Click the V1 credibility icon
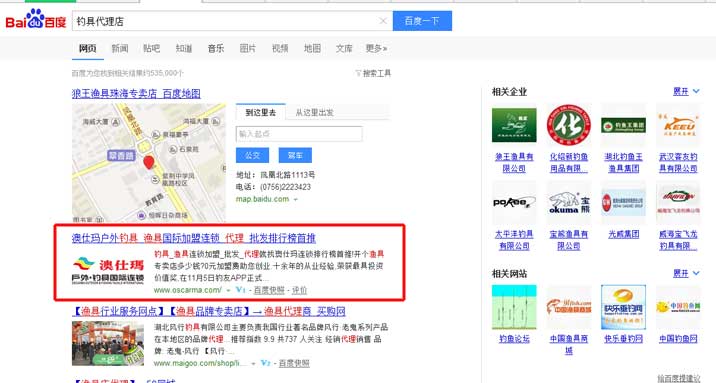This screenshot has height=383, width=716. 241,290
